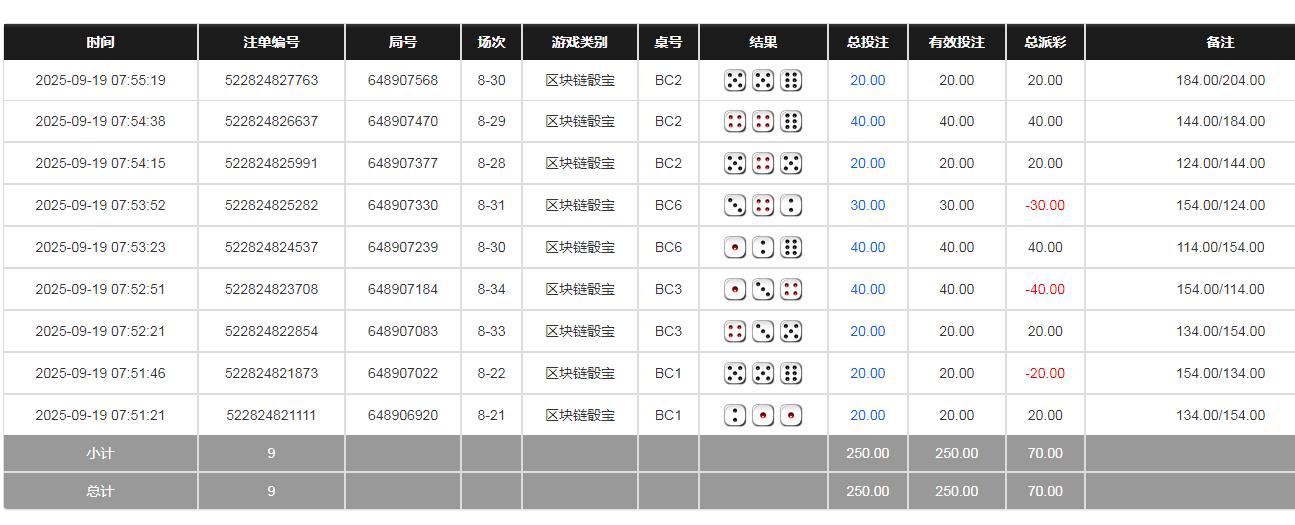Click dice icons for order 522824824537
The width and height of the screenshot is (1295, 525).
point(763,248)
